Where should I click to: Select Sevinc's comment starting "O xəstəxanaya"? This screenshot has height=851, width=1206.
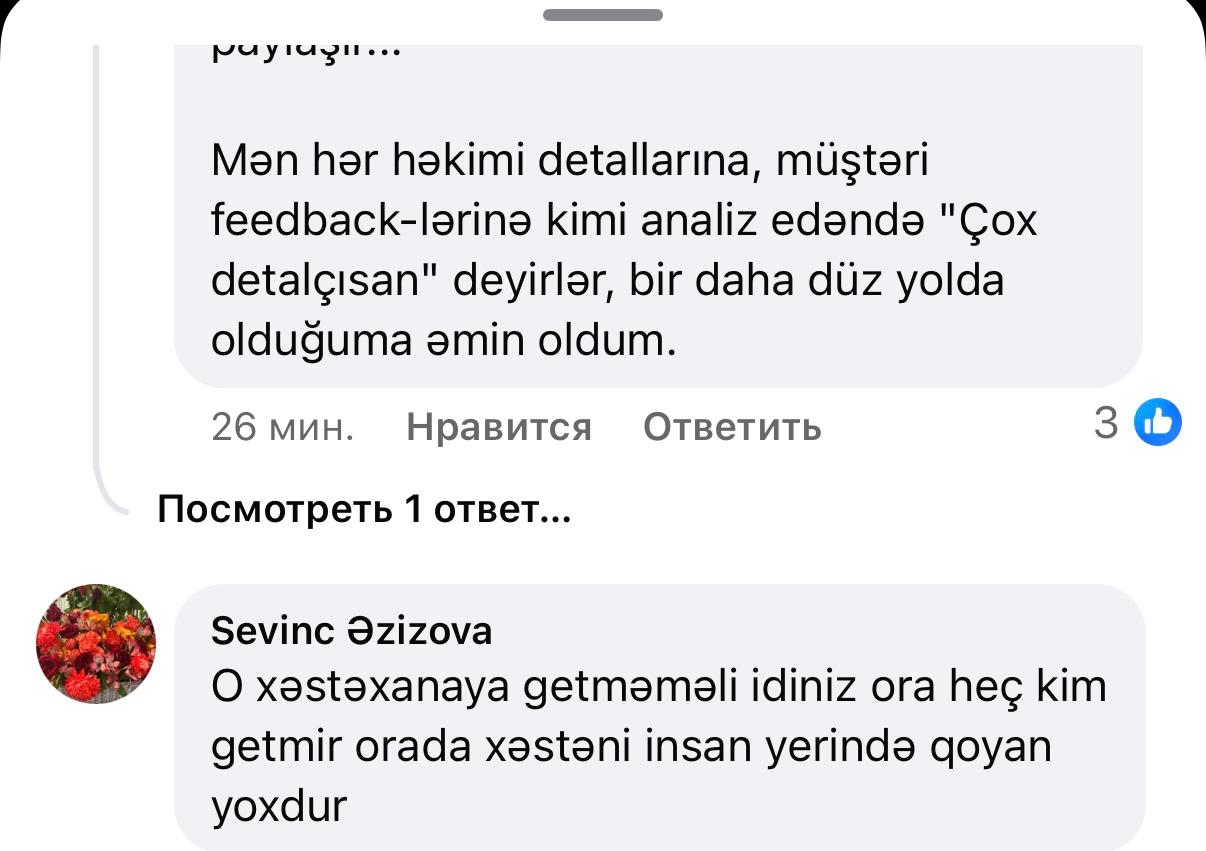pyautogui.click(x=658, y=688)
